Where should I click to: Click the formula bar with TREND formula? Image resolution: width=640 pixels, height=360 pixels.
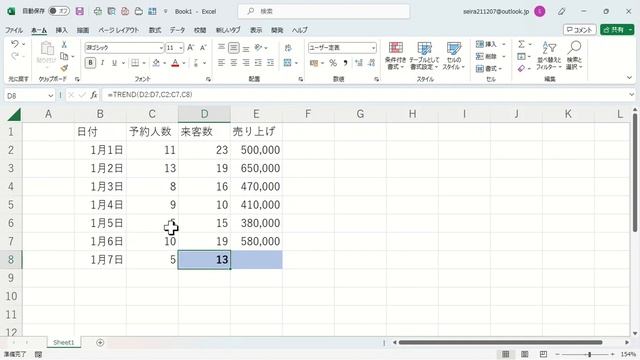(x=364, y=95)
